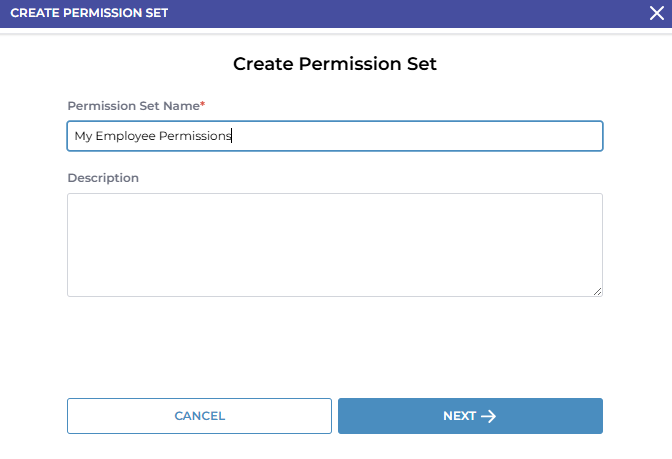Click inside the Description text area

click(334, 244)
